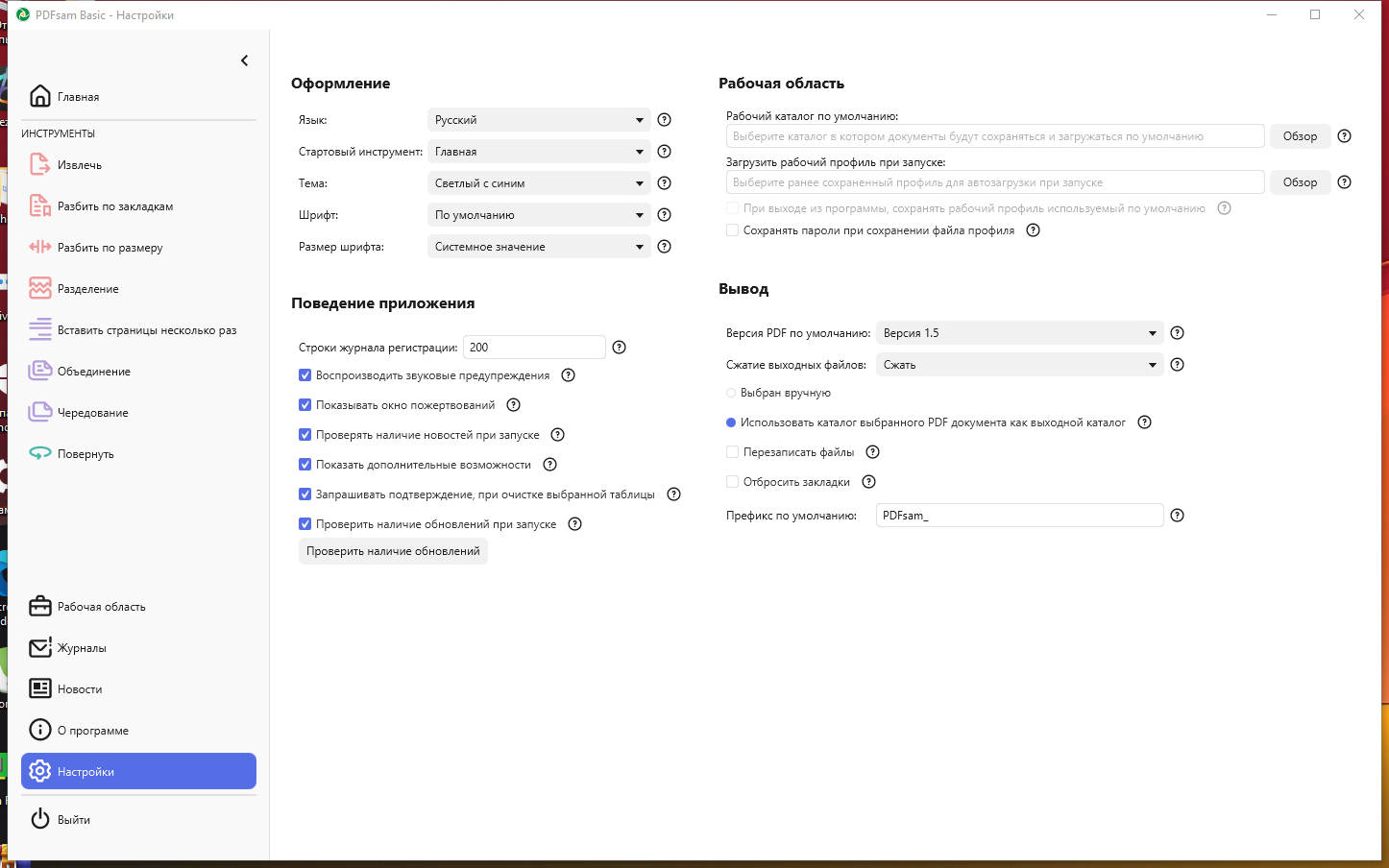Screen dimensions: 1389x868
Task: Click the Префикс по умолчанию text field
Action: tap(1019, 516)
